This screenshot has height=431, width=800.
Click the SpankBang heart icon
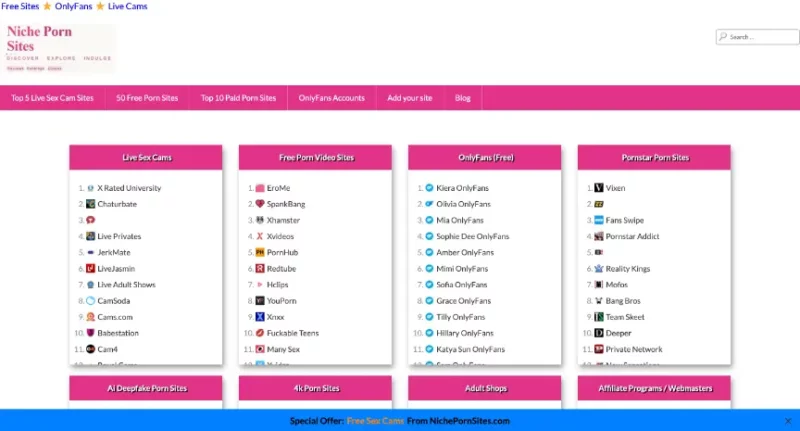click(x=260, y=204)
